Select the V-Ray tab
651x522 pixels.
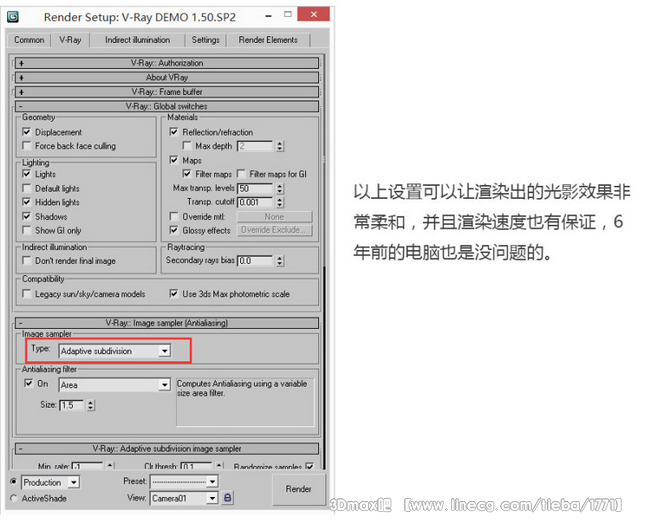70,40
